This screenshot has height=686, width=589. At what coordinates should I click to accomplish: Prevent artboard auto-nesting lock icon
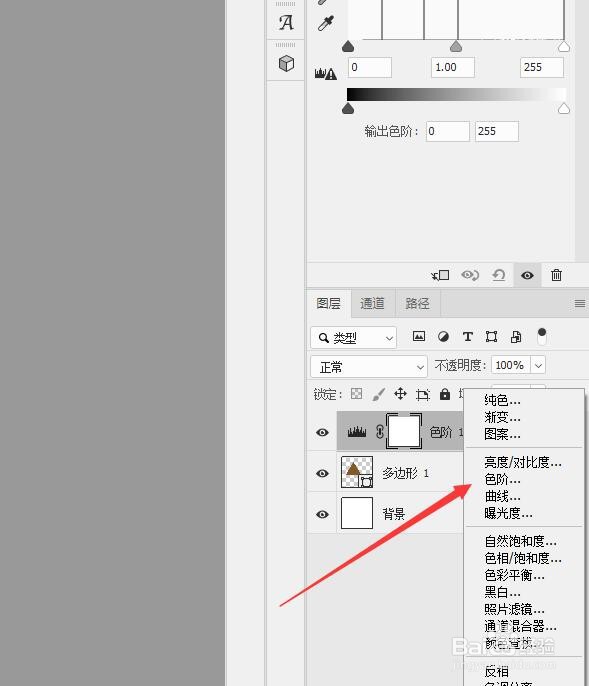pyautogui.click(x=423, y=395)
